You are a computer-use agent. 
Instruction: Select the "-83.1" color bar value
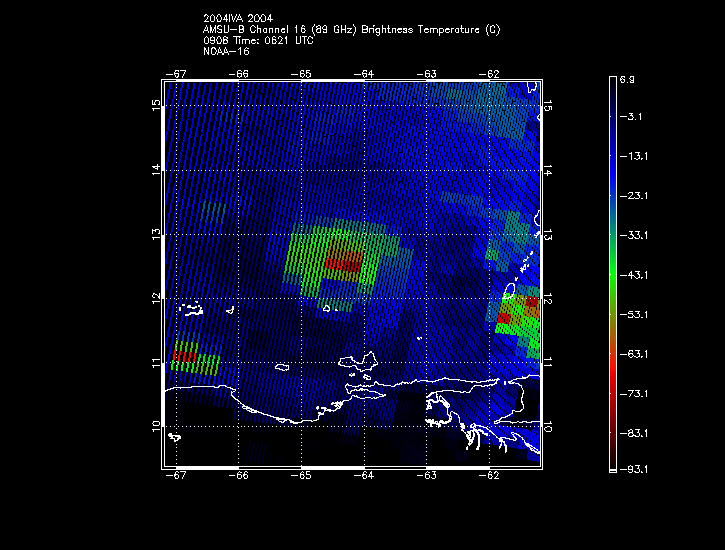[633, 434]
